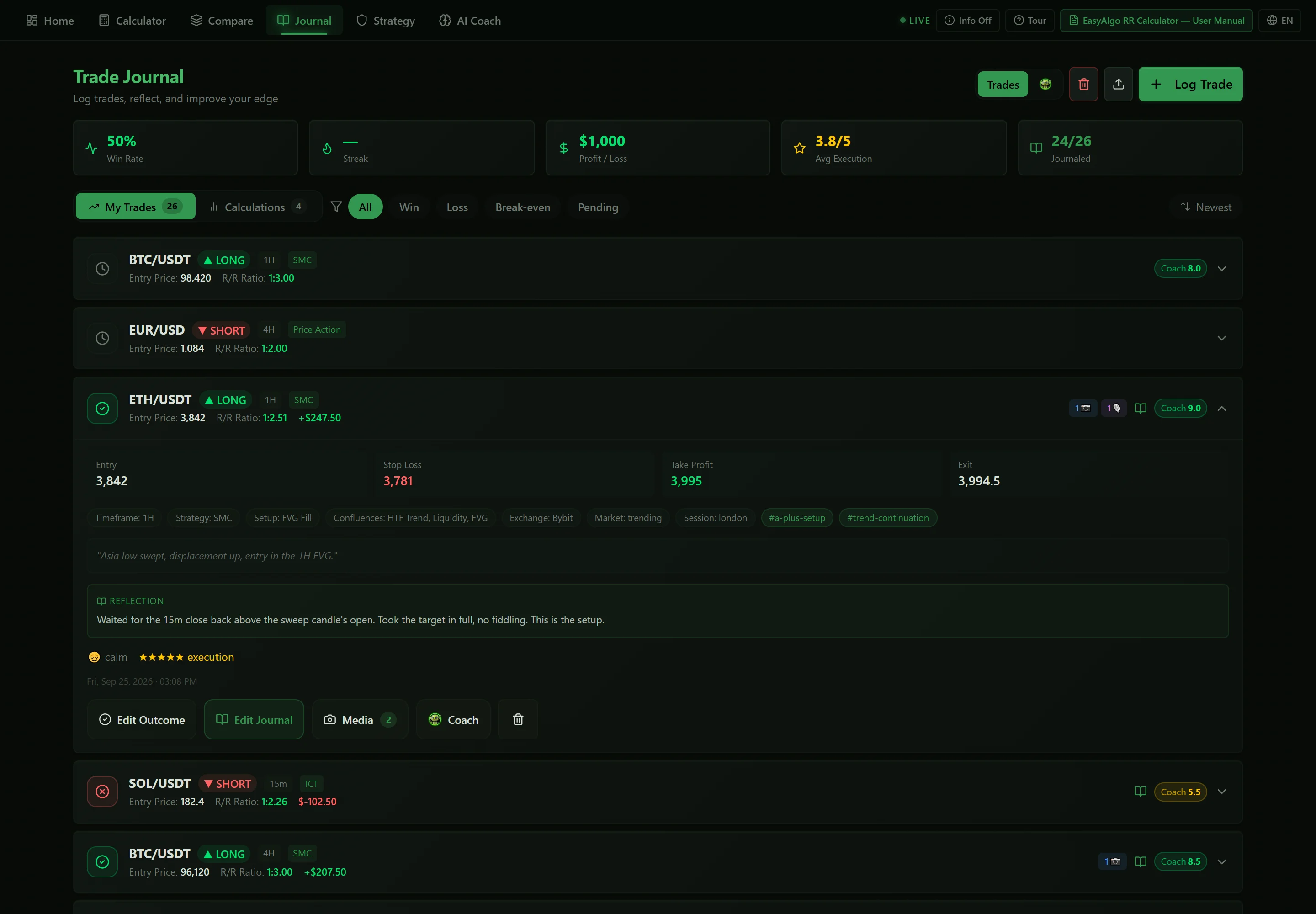Filter trades by Pending
The image size is (1316, 914).
click(x=598, y=207)
